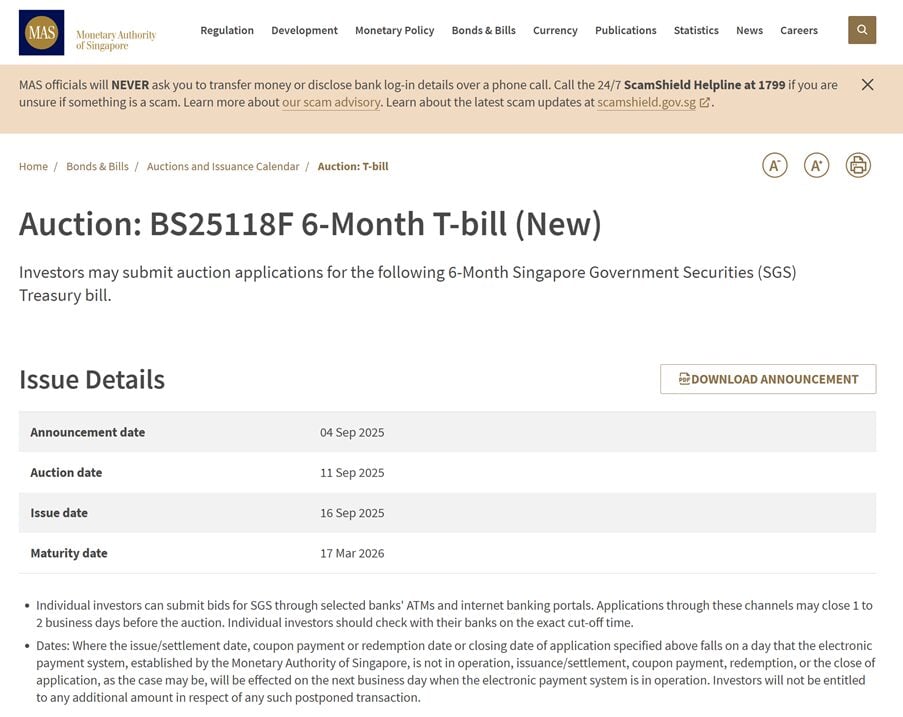
Task: Click the print page icon
Action: point(858,166)
